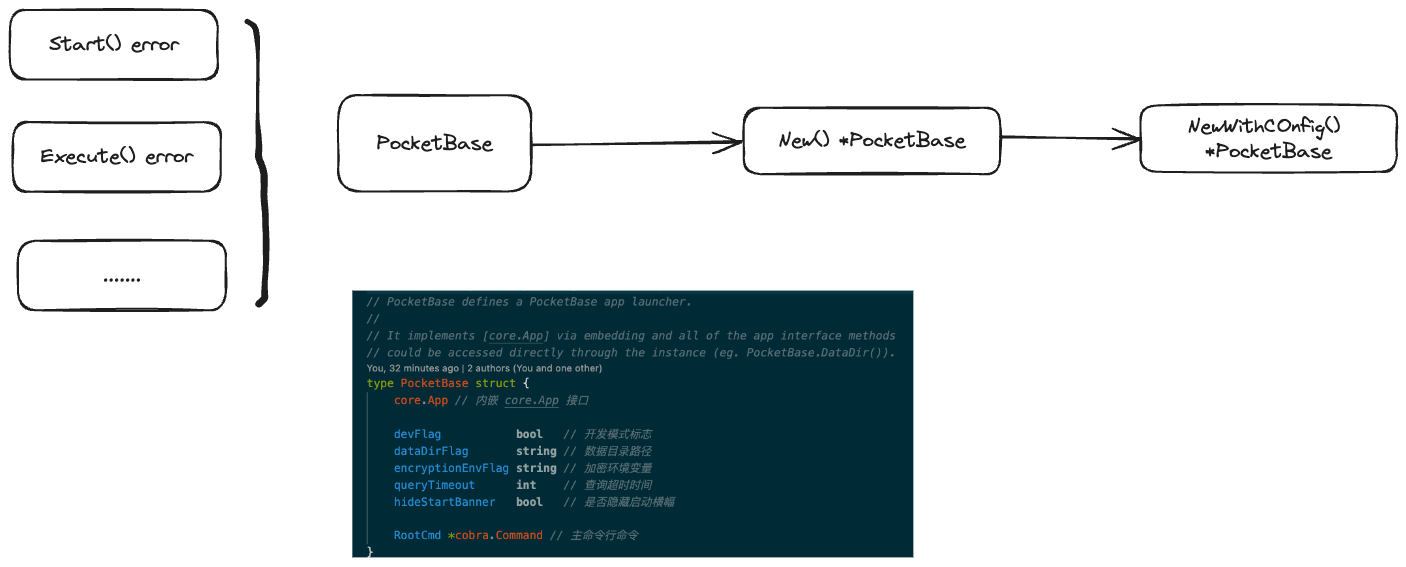This screenshot has width=1406, height=567.
Task: Click the "devFlag" field name
Action: 417,434
